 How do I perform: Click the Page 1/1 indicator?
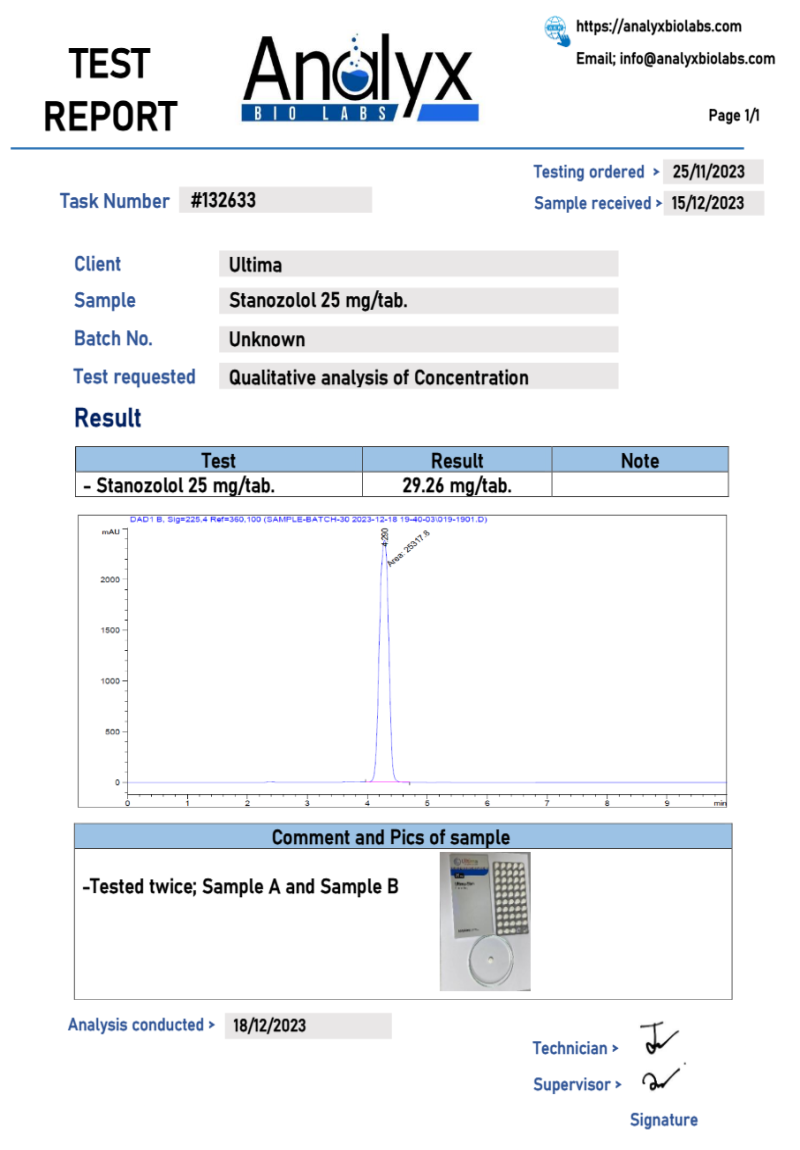(734, 116)
